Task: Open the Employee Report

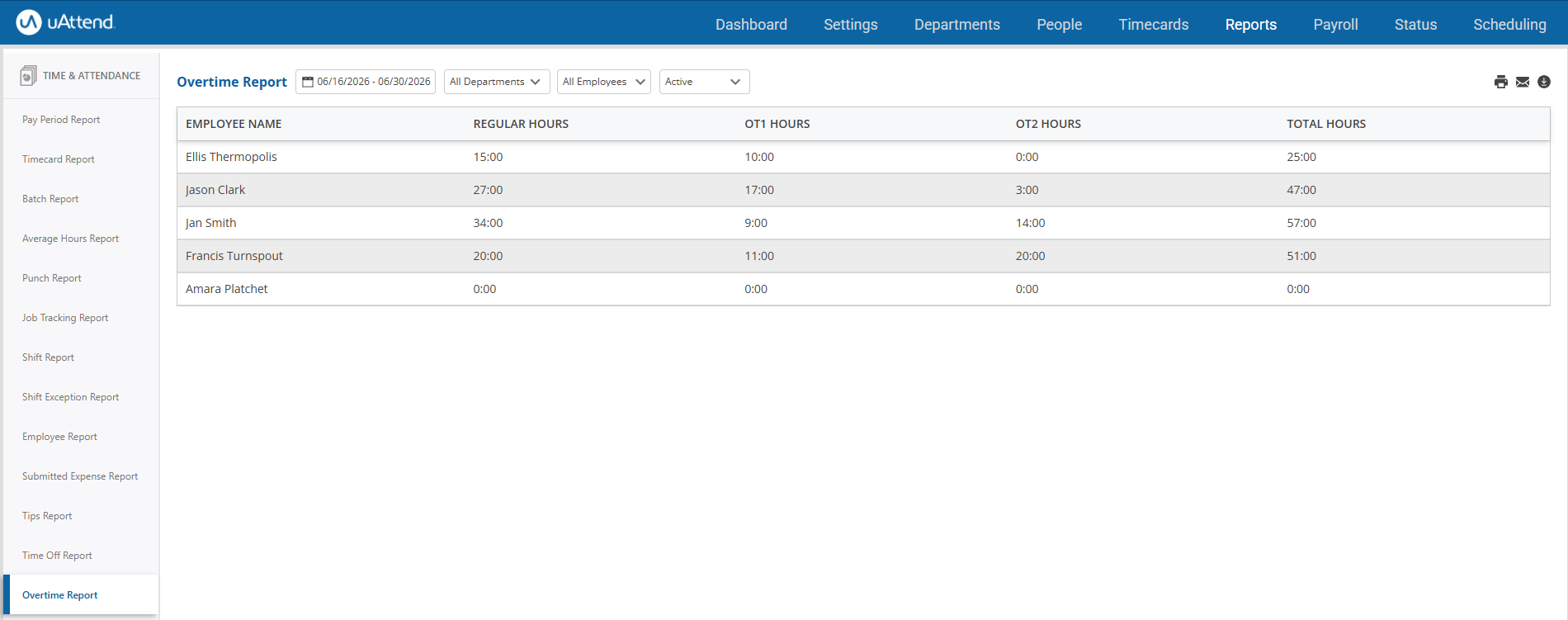Action: 59,437
